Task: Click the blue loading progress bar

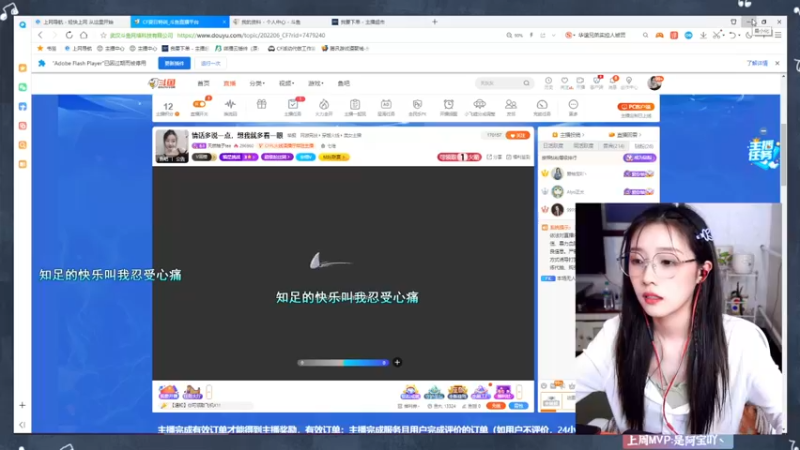Action: (x=343, y=363)
